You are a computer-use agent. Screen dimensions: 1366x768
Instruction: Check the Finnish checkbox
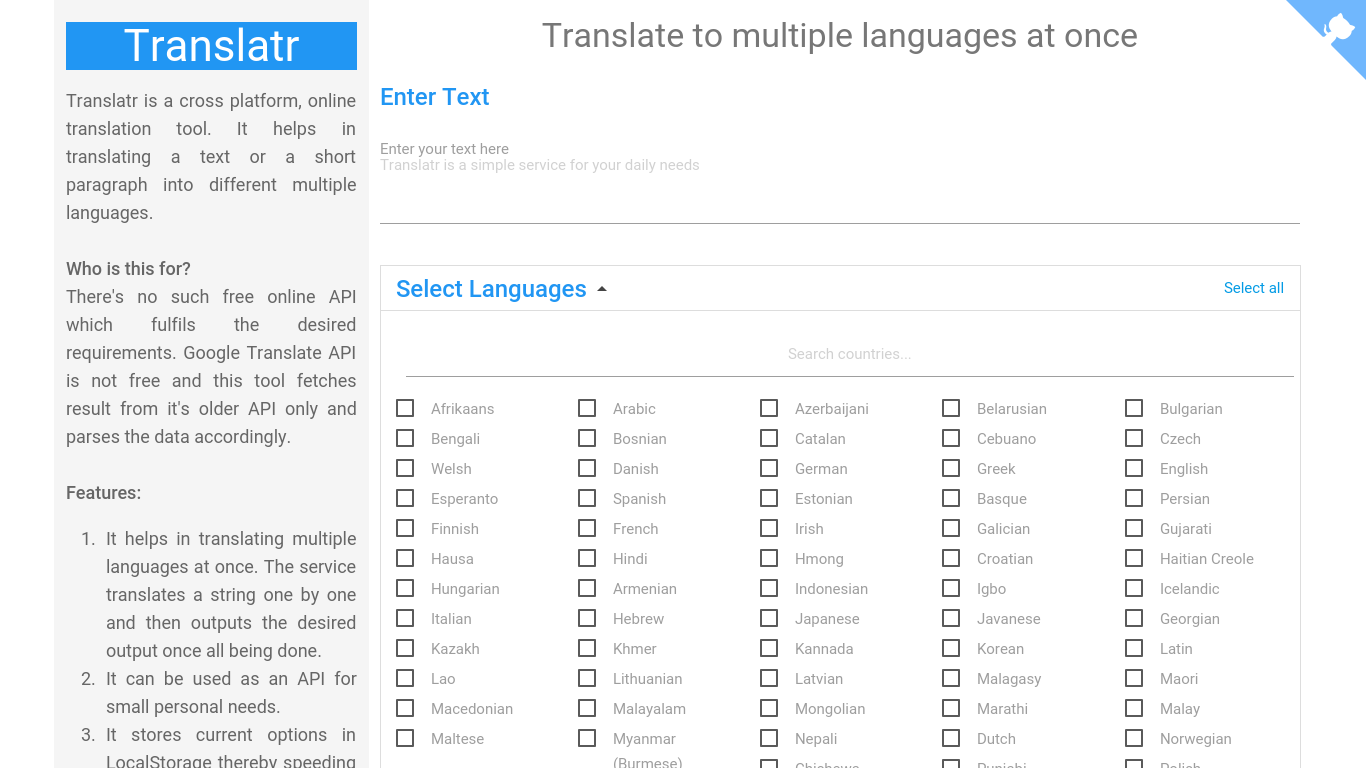[405, 528]
